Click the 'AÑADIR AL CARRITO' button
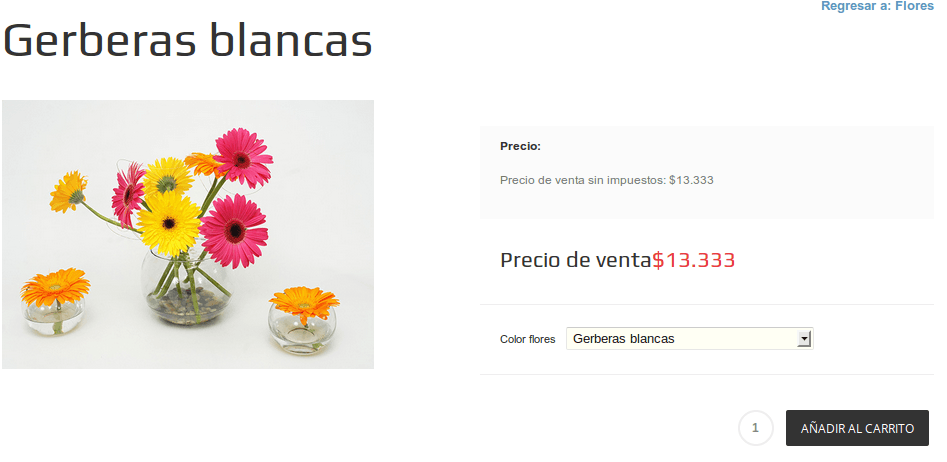Screen dimensions: 947x462 [x=857, y=428]
